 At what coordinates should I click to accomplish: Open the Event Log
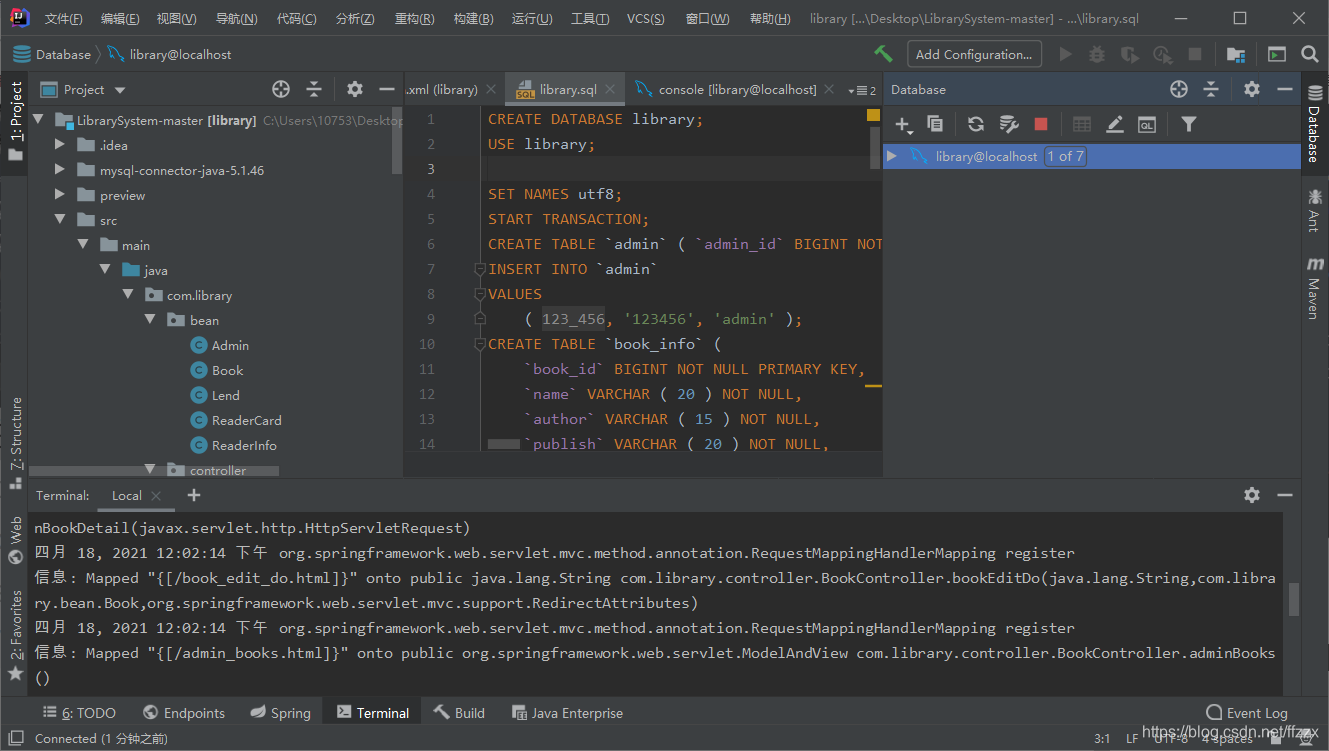click(1247, 713)
